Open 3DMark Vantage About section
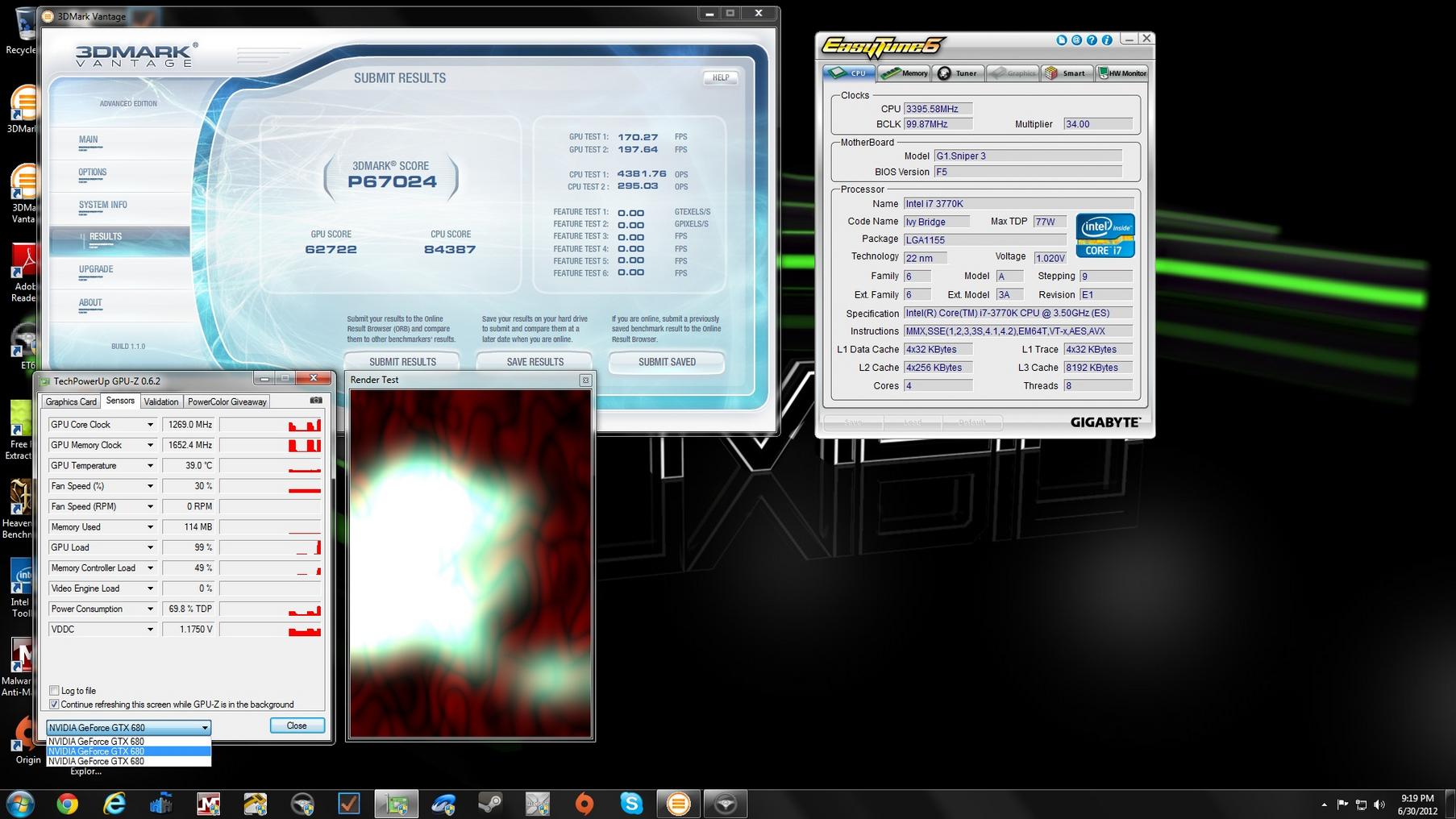This screenshot has height=819, width=1456. [x=90, y=303]
